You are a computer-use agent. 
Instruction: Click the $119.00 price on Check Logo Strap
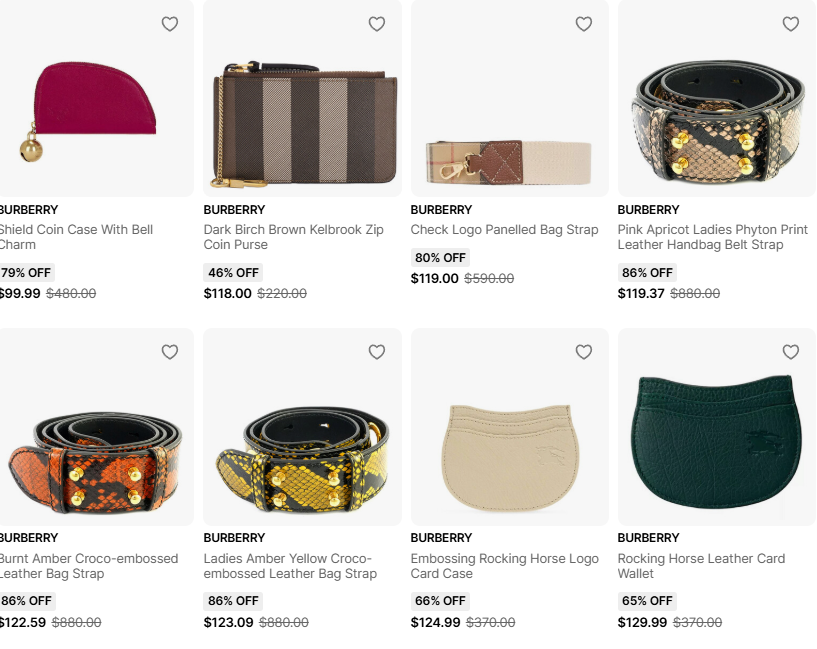435,279
